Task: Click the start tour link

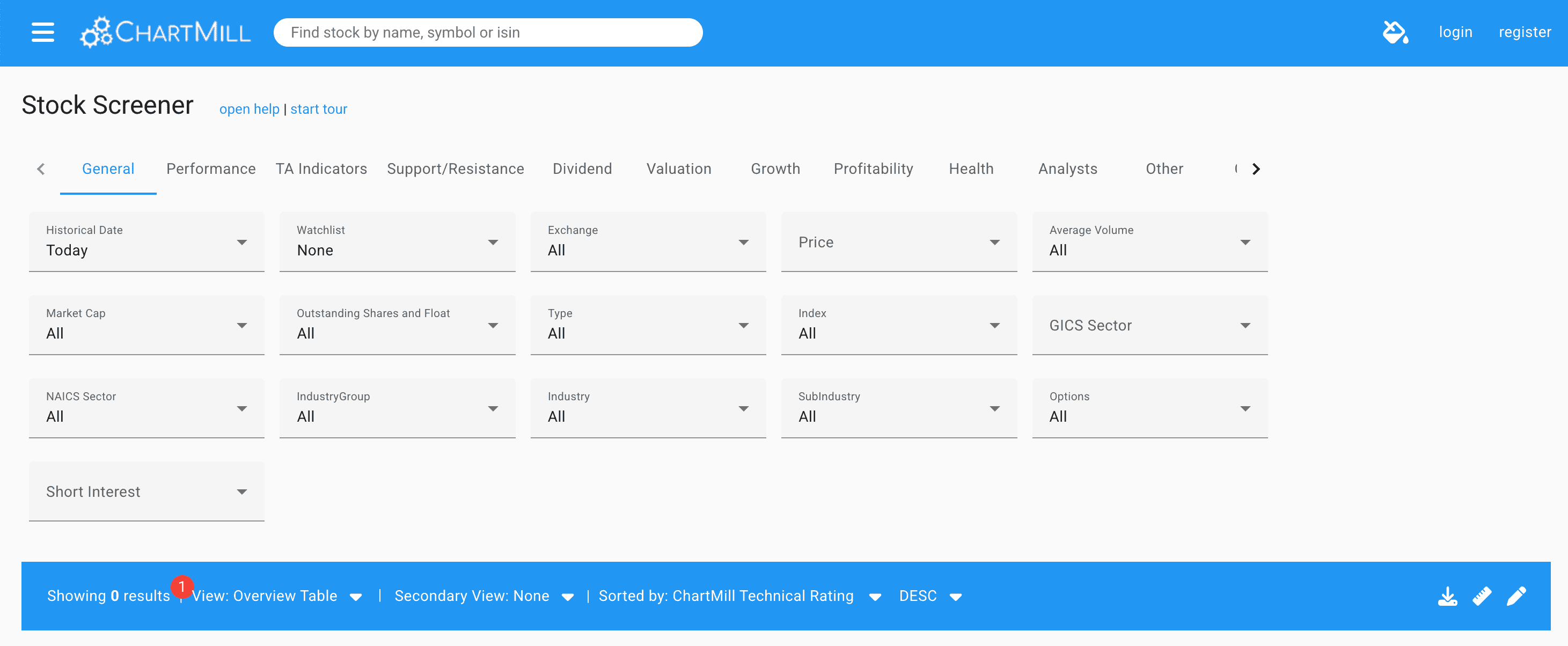Action: click(x=318, y=109)
